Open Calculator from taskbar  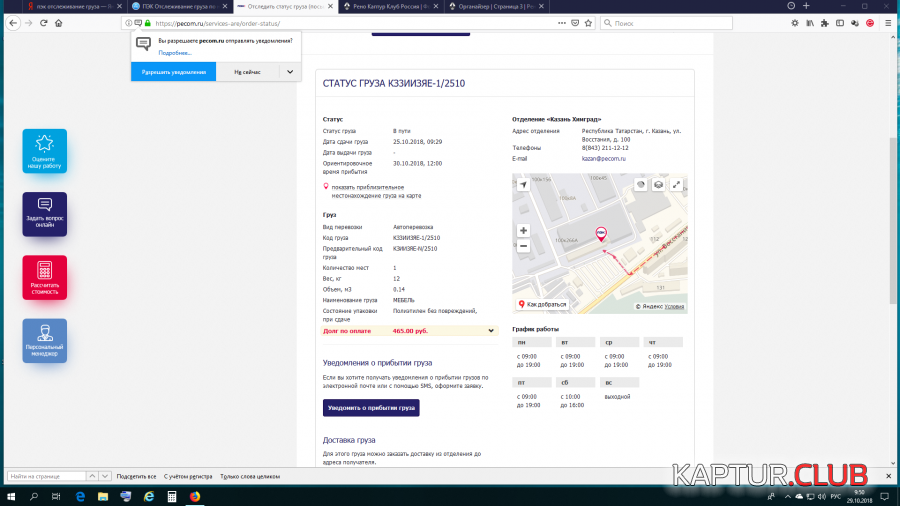pyautogui.click(x=172, y=496)
